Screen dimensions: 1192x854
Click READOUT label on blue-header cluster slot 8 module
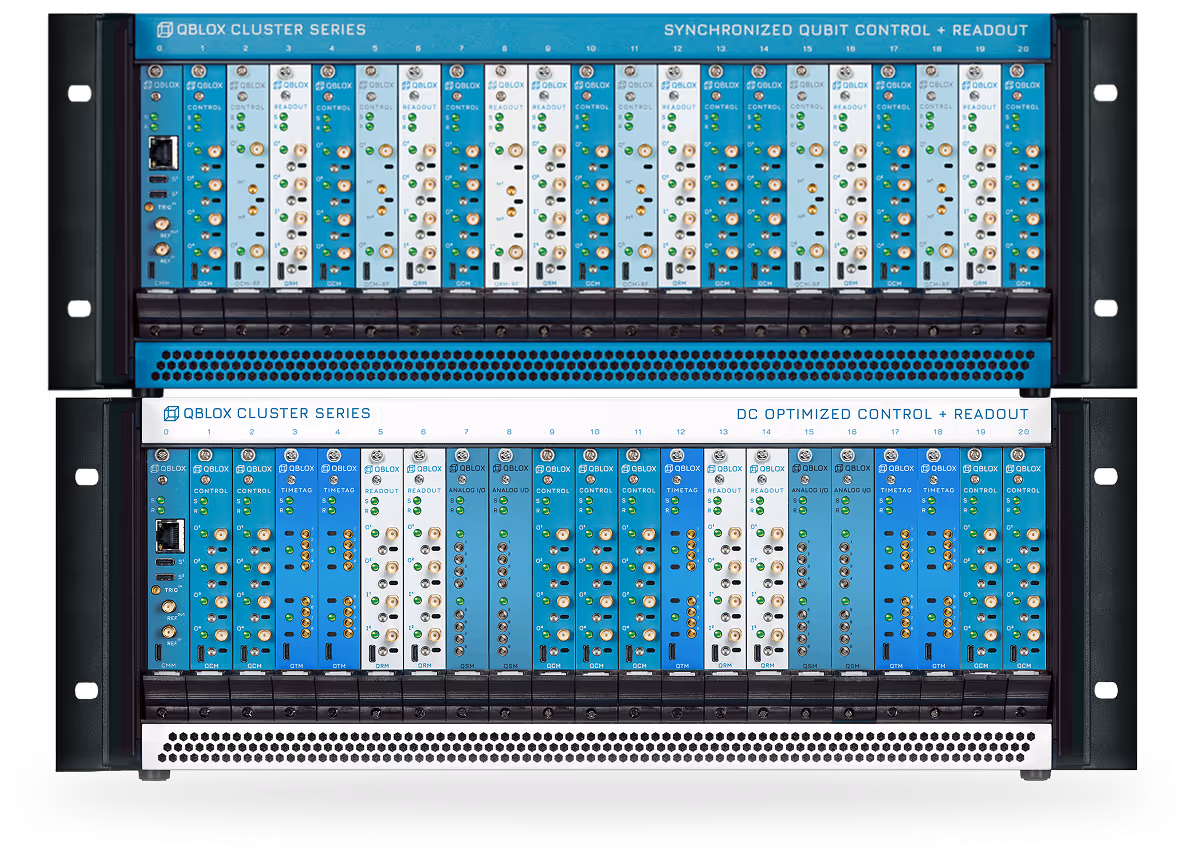coord(506,107)
